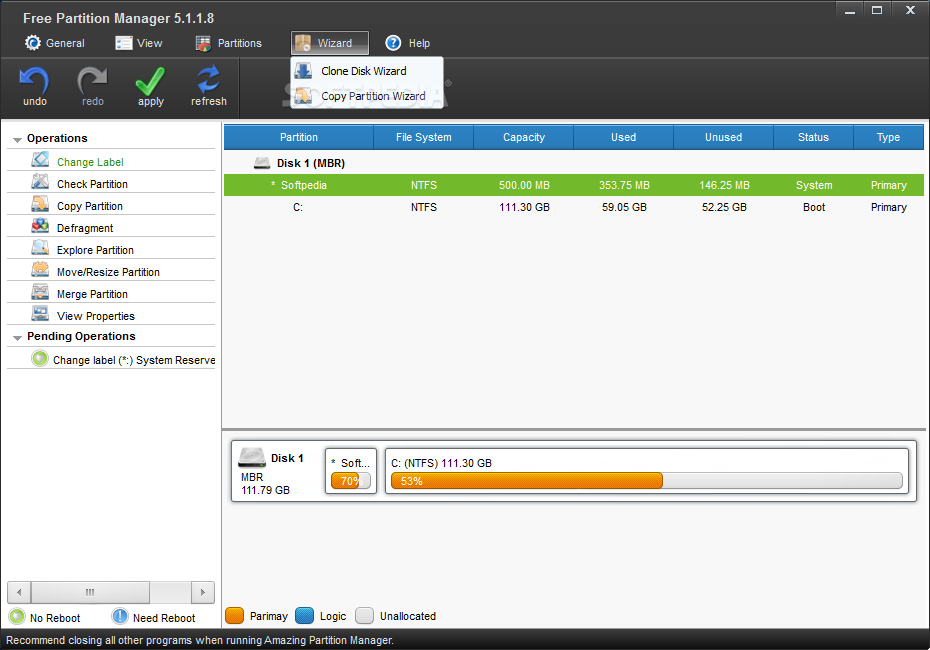Sort by the Status column header

pos(813,137)
